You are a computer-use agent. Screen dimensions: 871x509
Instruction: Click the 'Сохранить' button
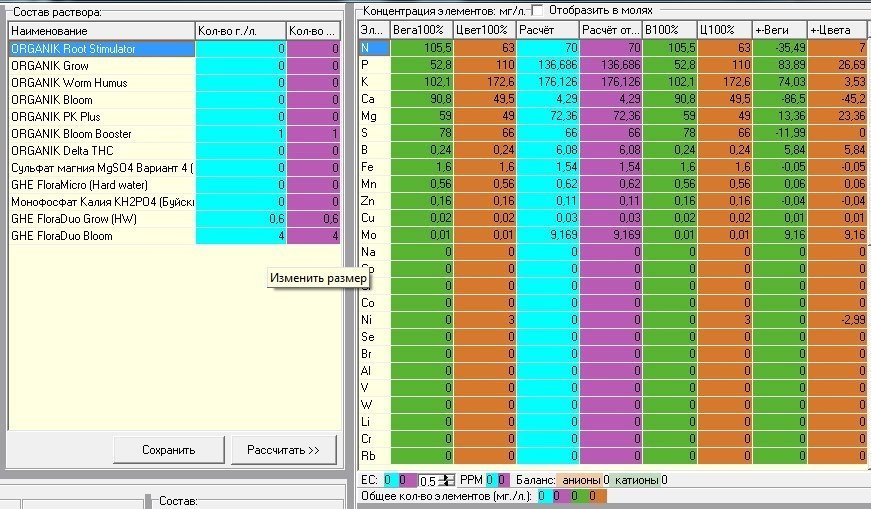(x=169, y=450)
